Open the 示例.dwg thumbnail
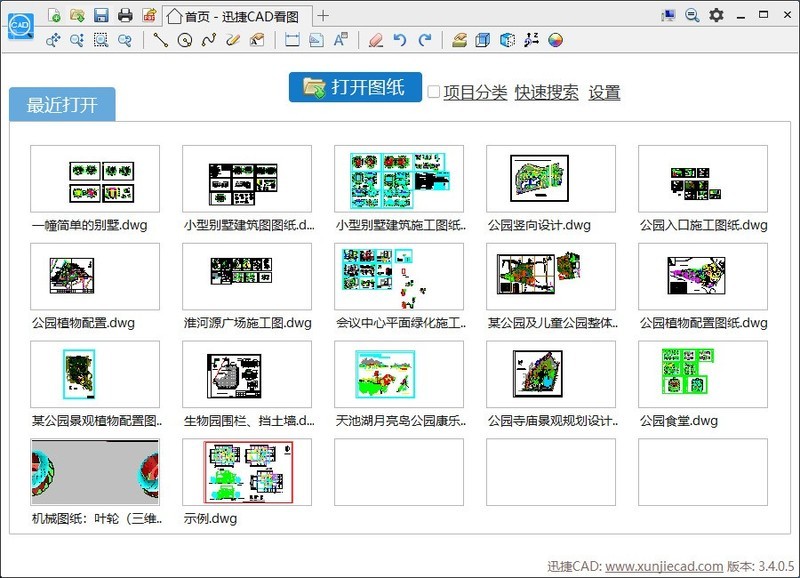This screenshot has height=578, width=800. click(247, 472)
